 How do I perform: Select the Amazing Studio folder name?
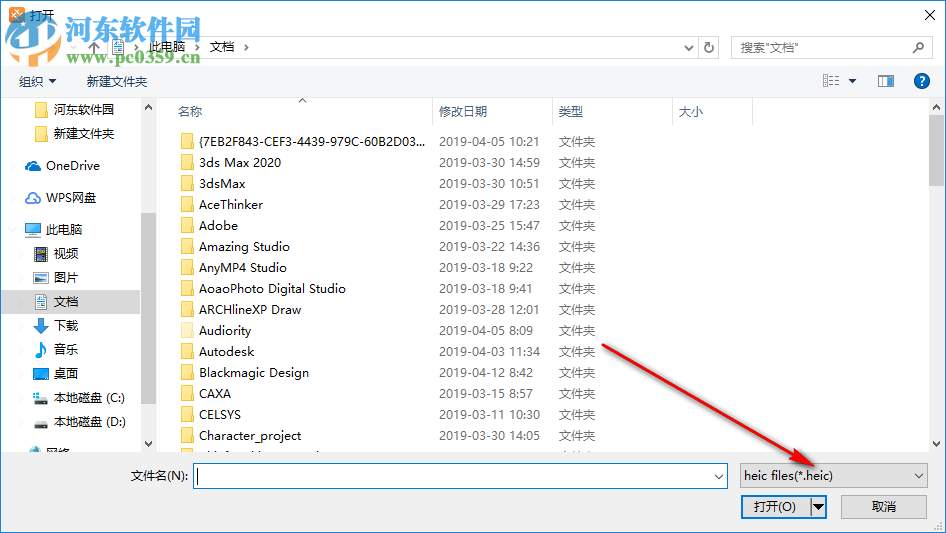[244, 246]
